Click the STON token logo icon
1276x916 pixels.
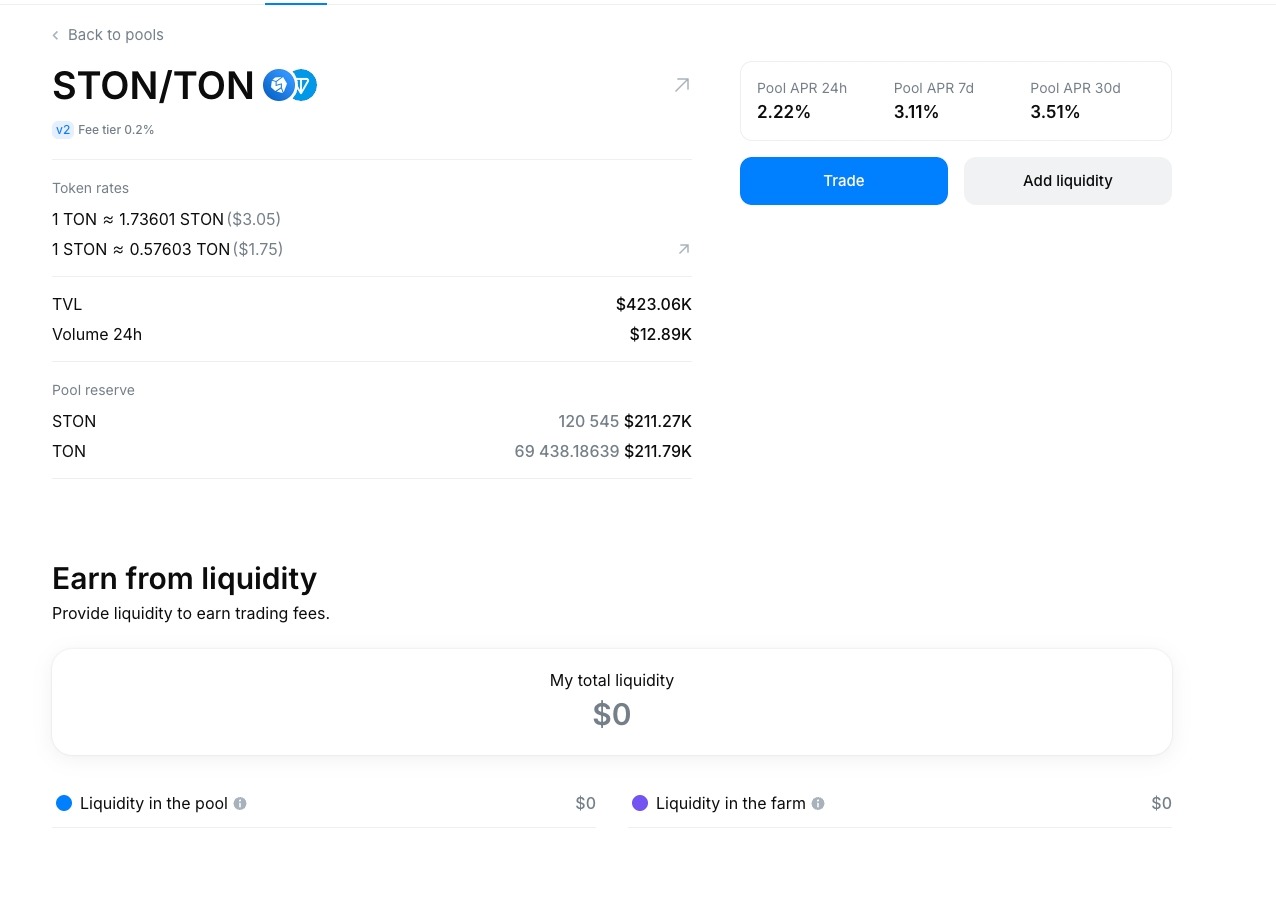point(277,86)
